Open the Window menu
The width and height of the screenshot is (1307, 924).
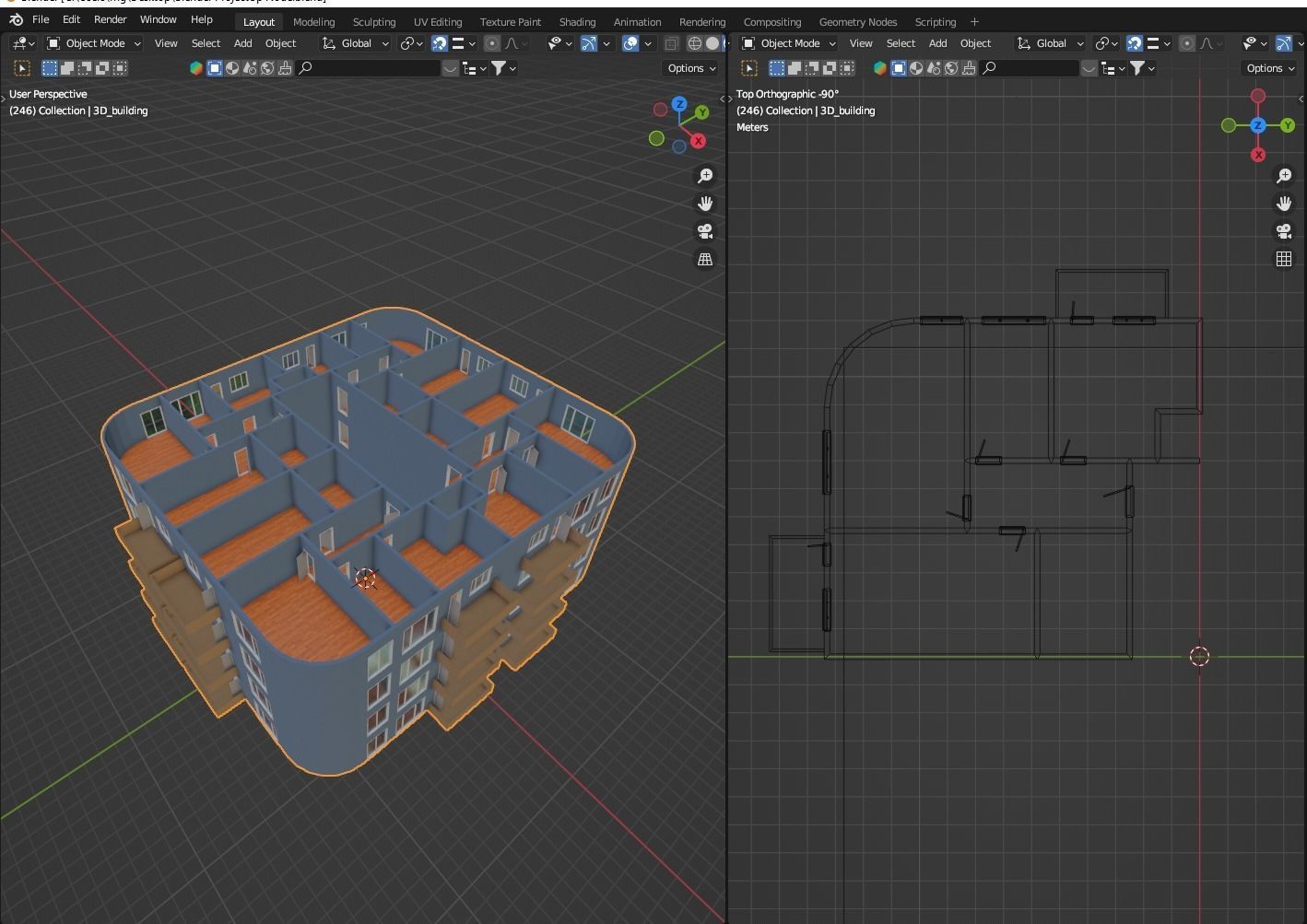coord(158,19)
